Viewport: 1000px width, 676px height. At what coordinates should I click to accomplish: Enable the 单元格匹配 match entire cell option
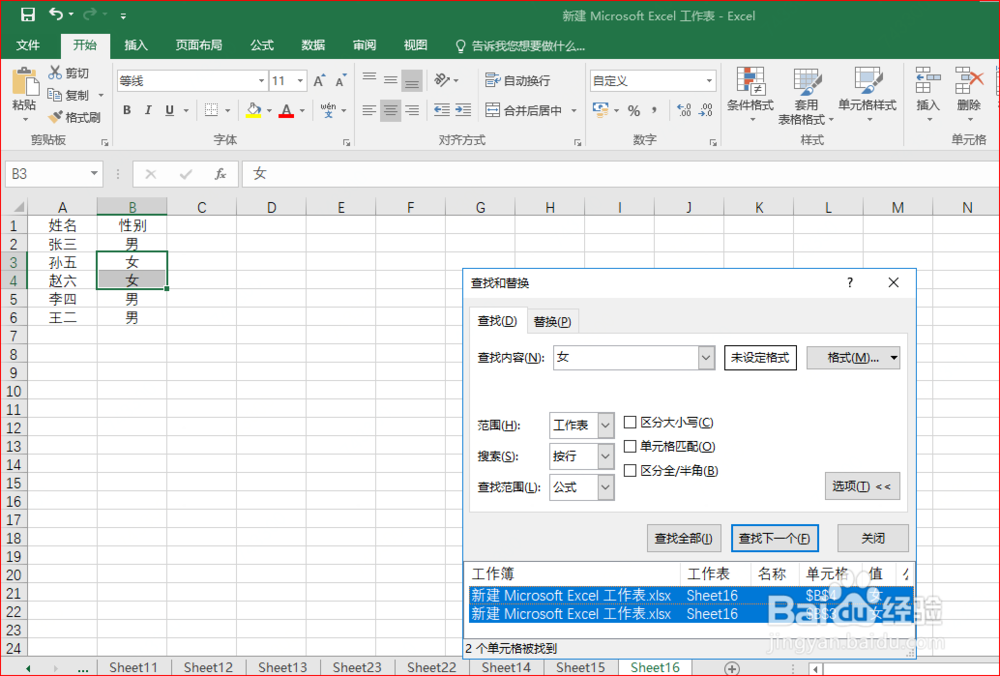tap(628, 446)
